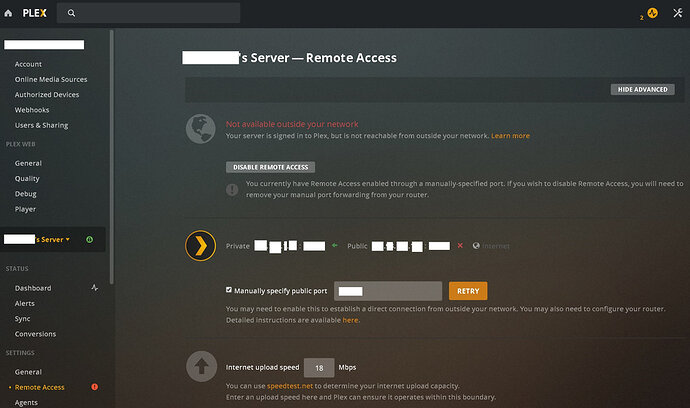Click the sidebar scrollbar
Viewport: 690px width, 408px height.
pos(112,157)
